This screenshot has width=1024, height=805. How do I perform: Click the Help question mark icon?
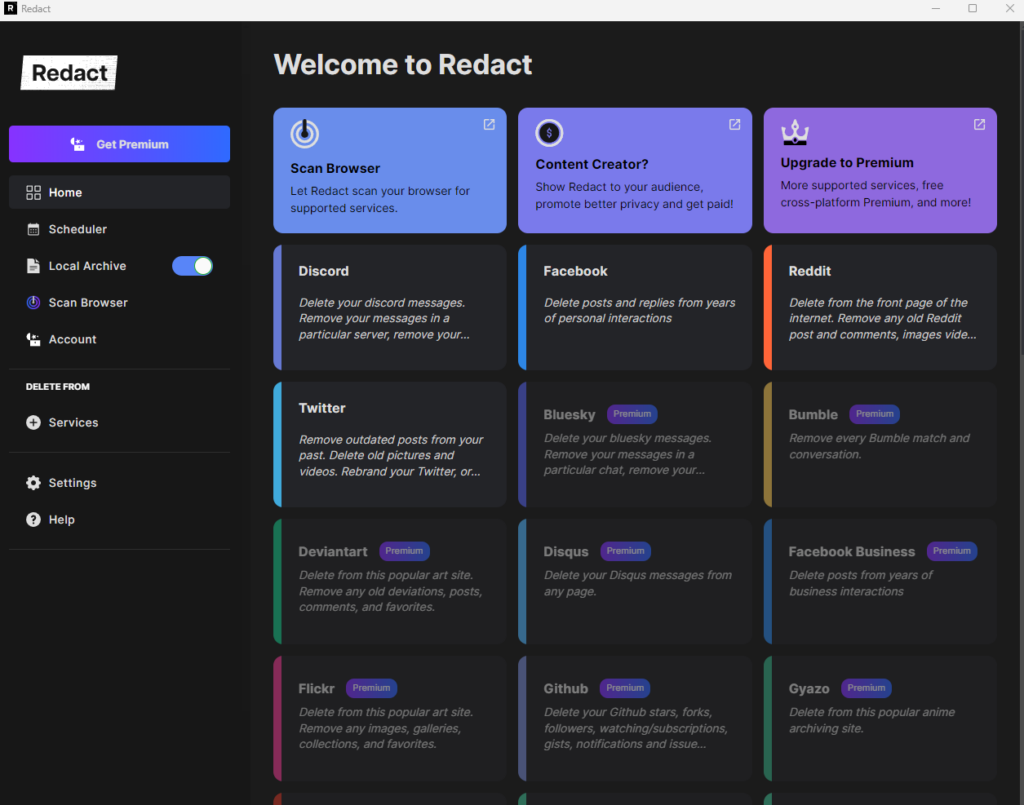(x=33, y=519)
